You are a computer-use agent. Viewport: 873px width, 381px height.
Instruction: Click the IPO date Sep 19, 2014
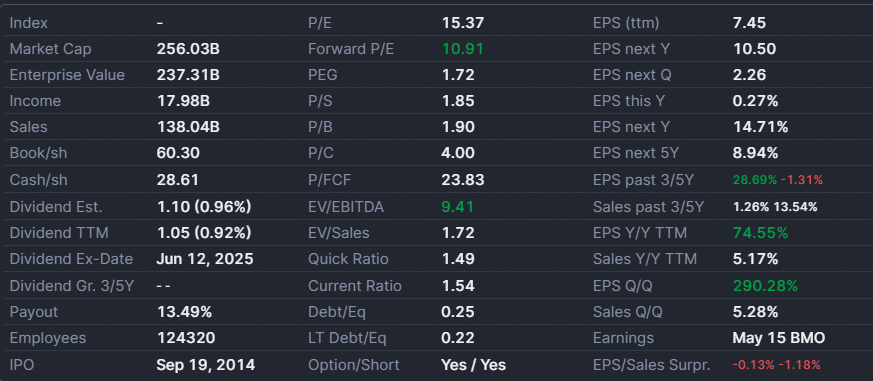click(x=205, y=365)
